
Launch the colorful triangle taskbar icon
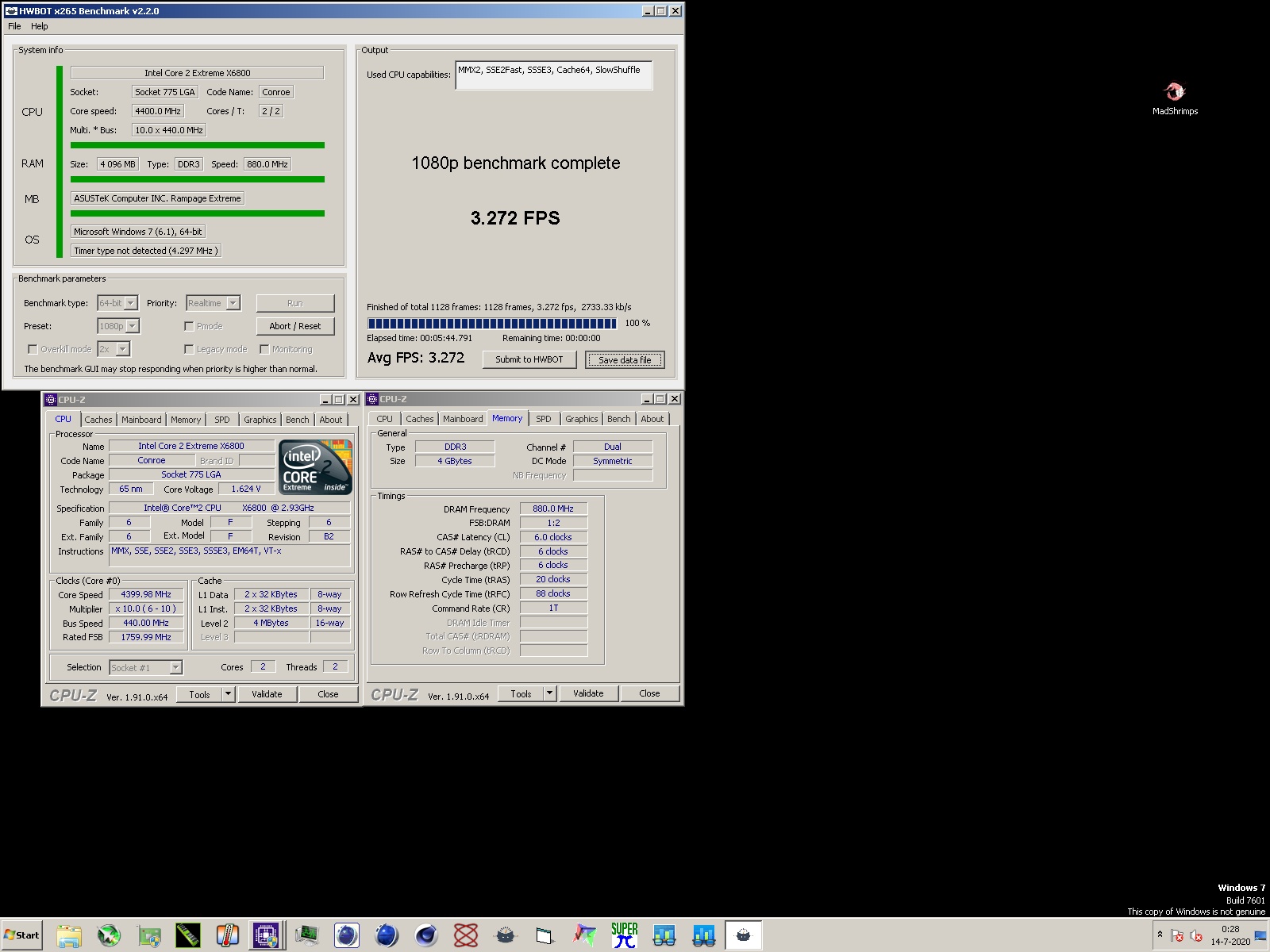coord(585,935)
